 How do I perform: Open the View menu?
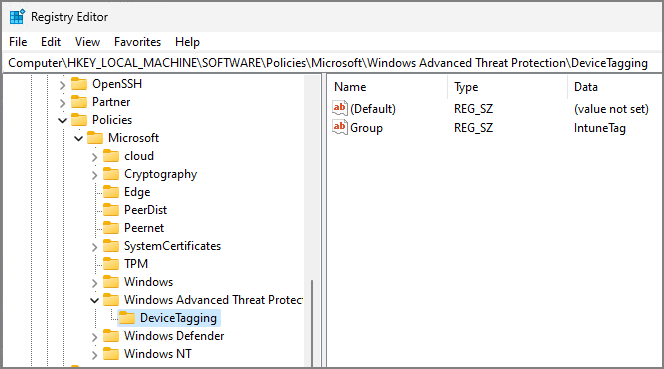click(87, 42)
